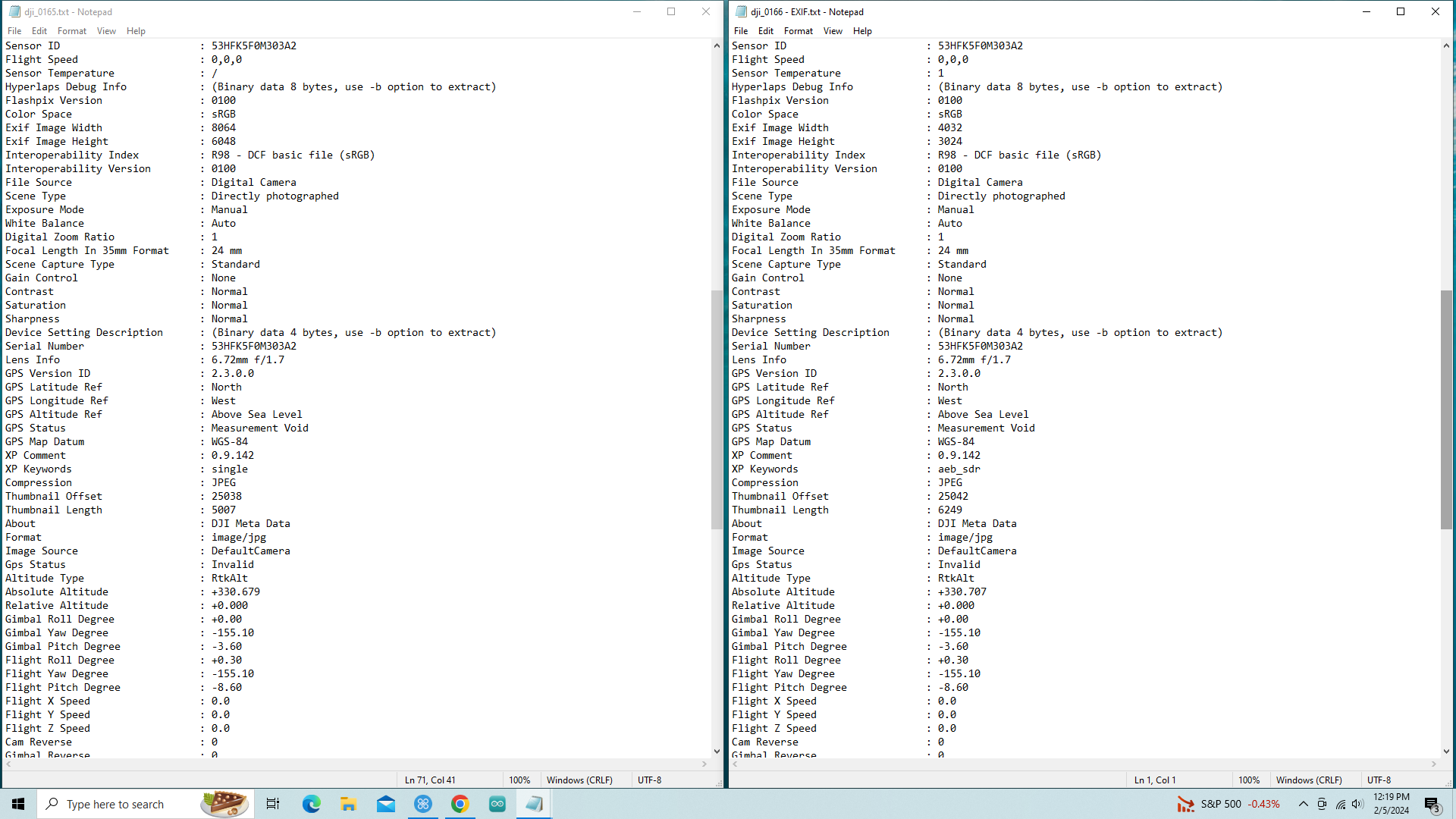Viewport: 1456px width, 819px height.
Task: Open the Arduino IDE taskbar icon
Action: [x=497, y=804]
